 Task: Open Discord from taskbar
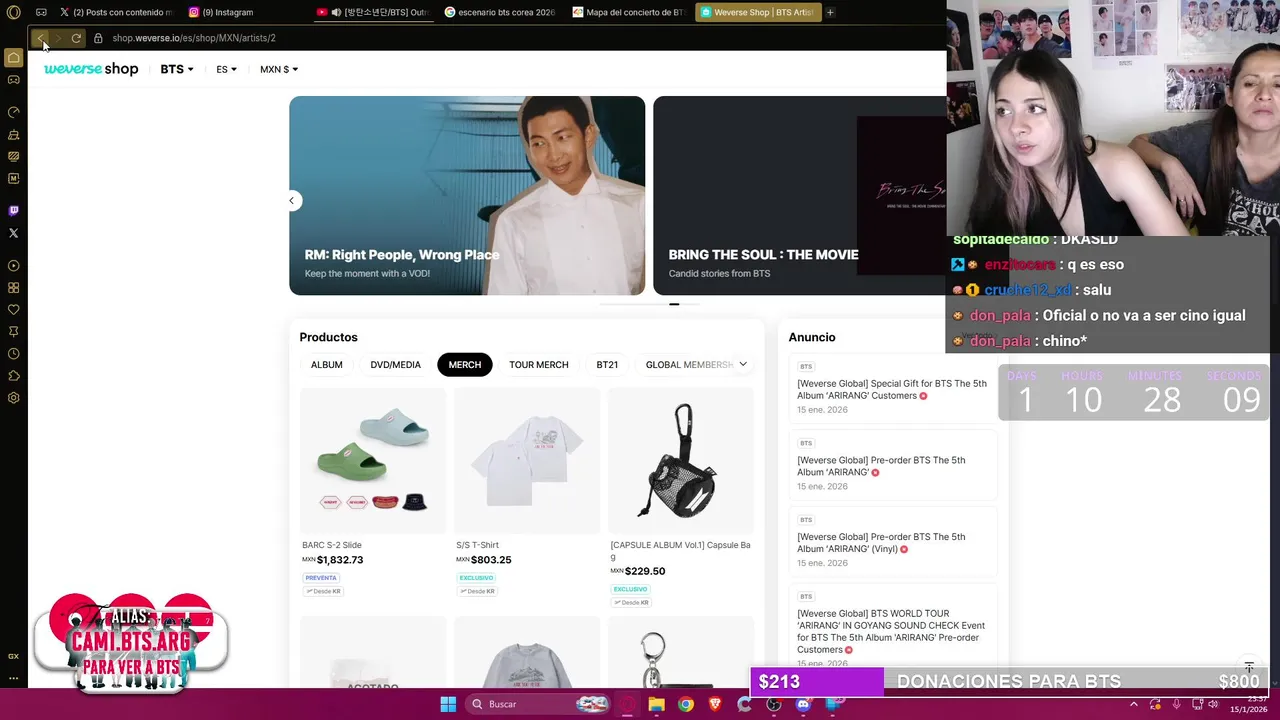(803, 704)
